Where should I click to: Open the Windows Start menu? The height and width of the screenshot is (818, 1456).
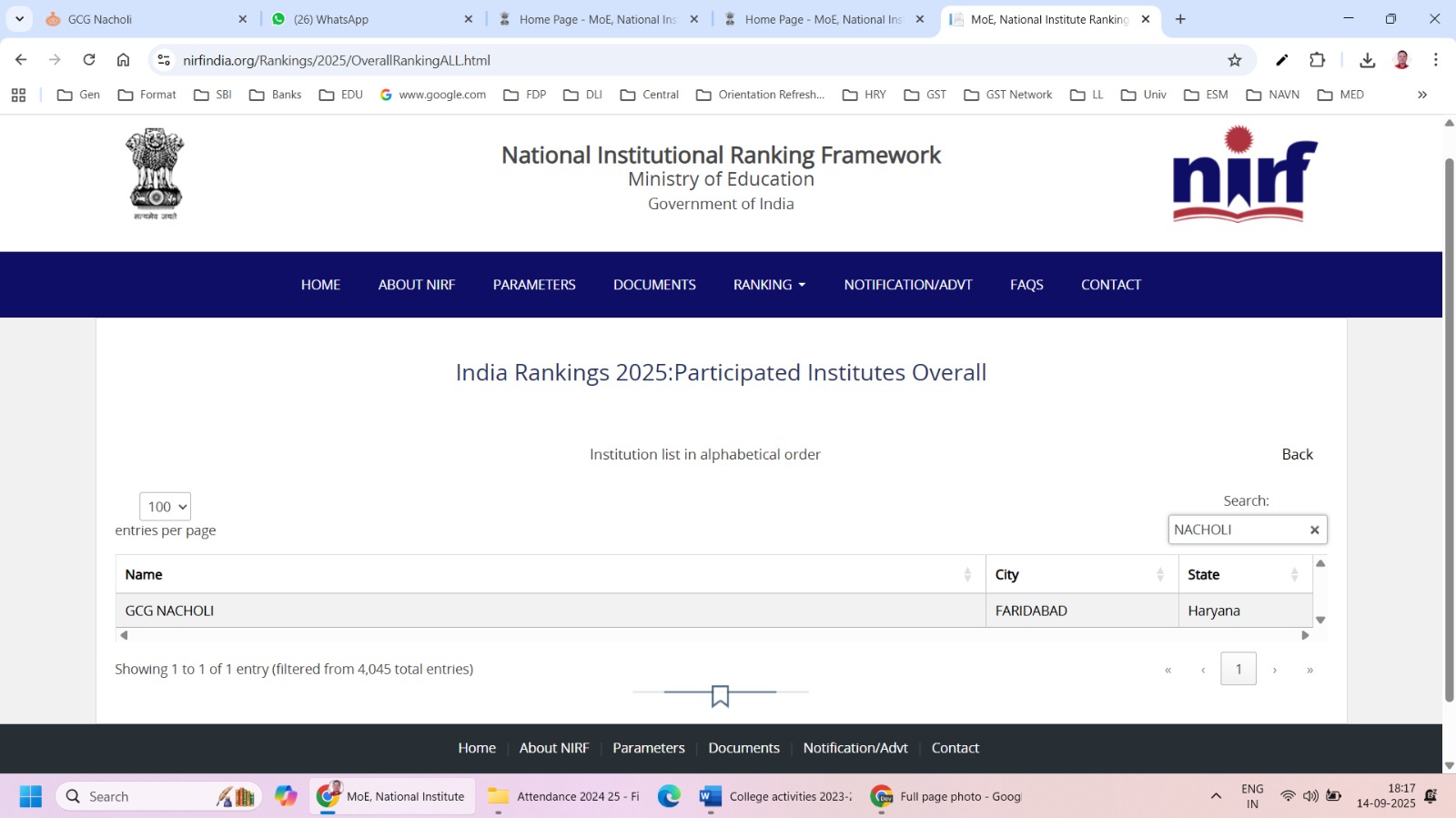click(x=30, y=796)
